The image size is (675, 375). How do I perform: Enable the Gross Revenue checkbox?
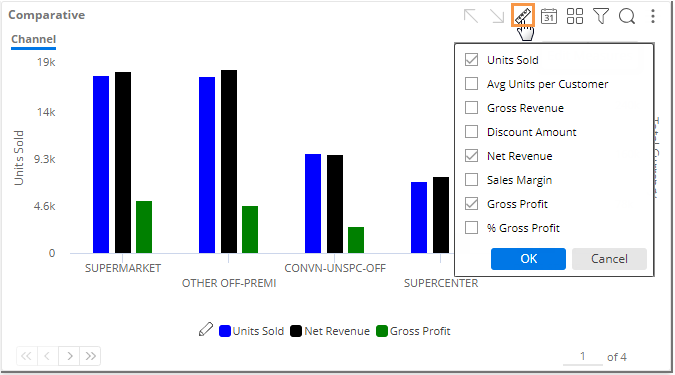(471, 108)
